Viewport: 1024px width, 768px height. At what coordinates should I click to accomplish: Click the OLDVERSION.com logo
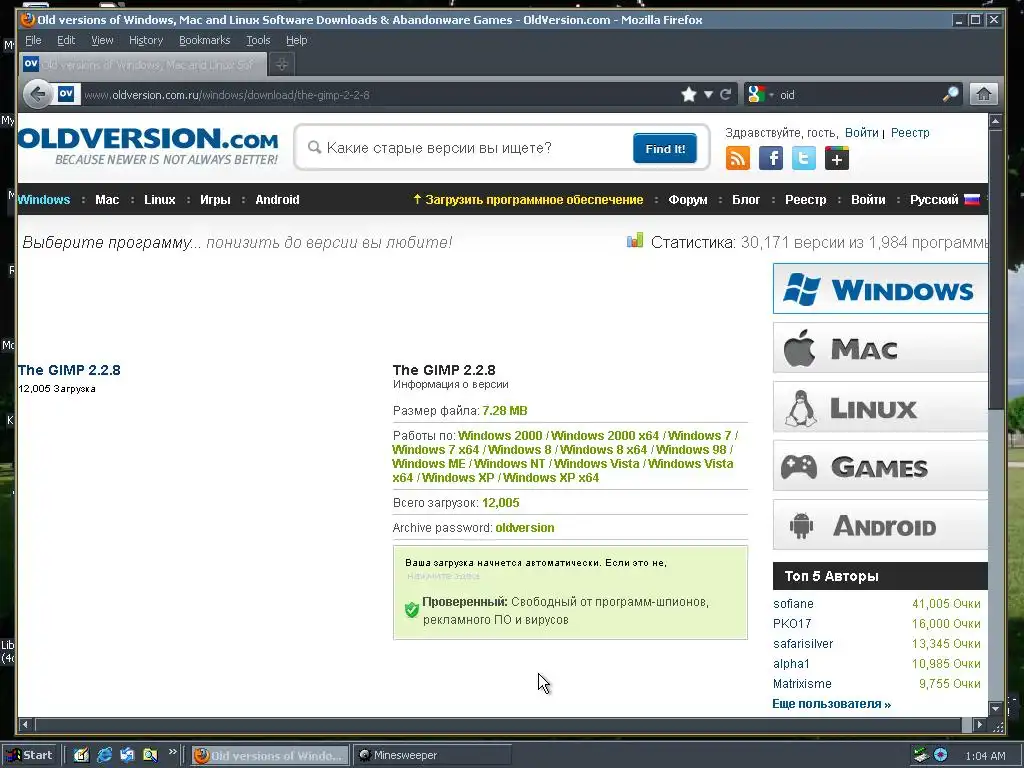click(148, 146)
